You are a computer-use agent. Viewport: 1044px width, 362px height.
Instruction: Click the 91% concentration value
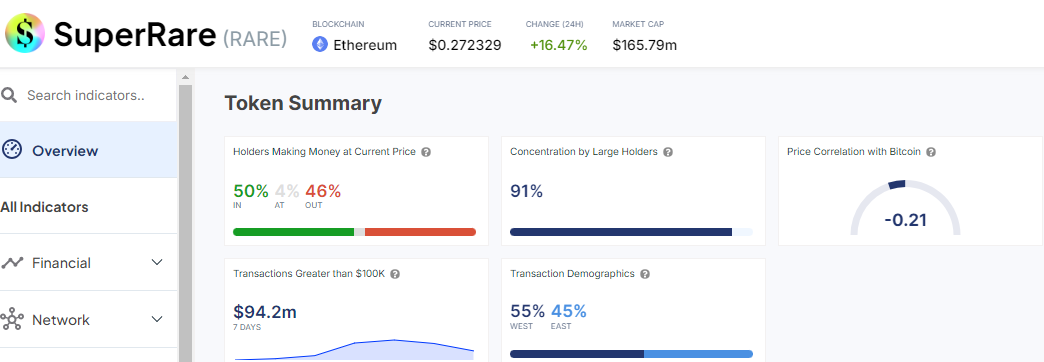pyautogui.click(x=527, y=192)
